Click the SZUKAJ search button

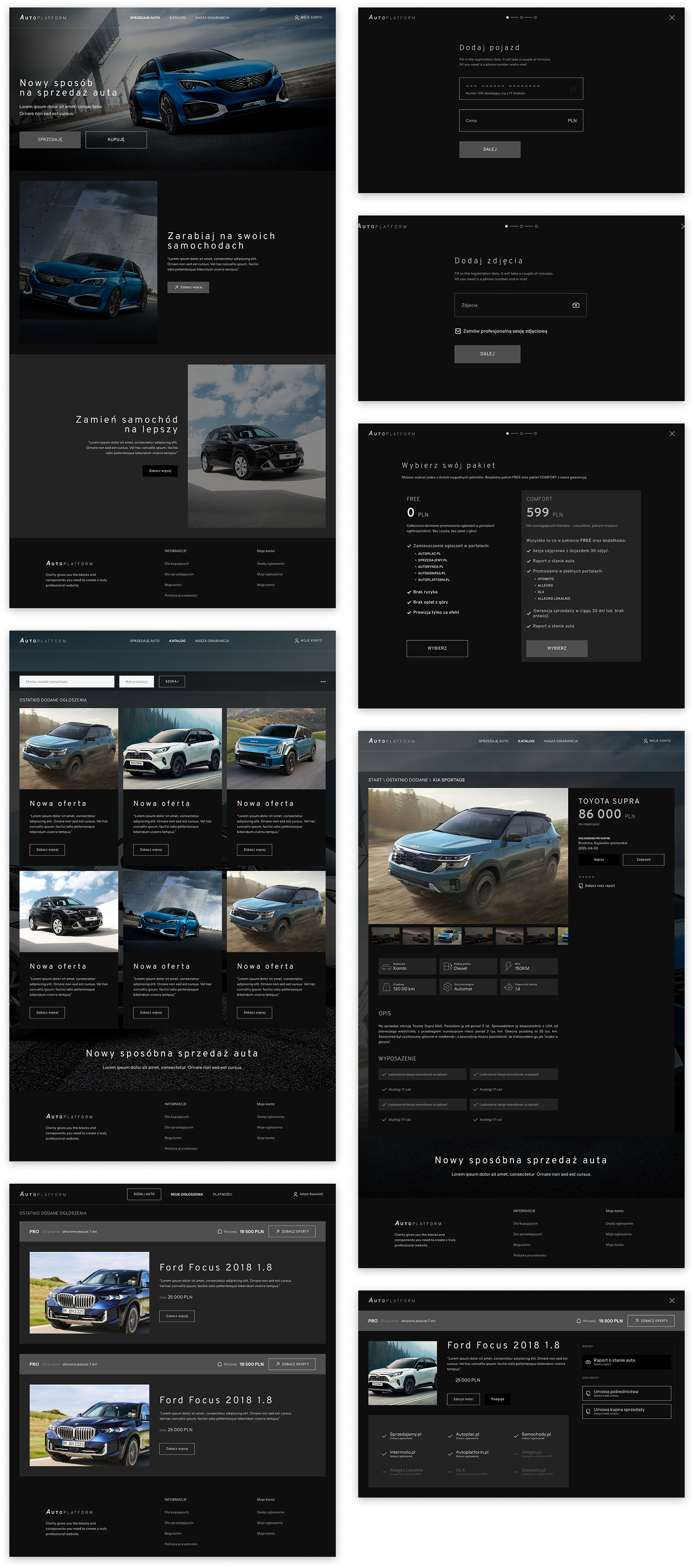172,682
